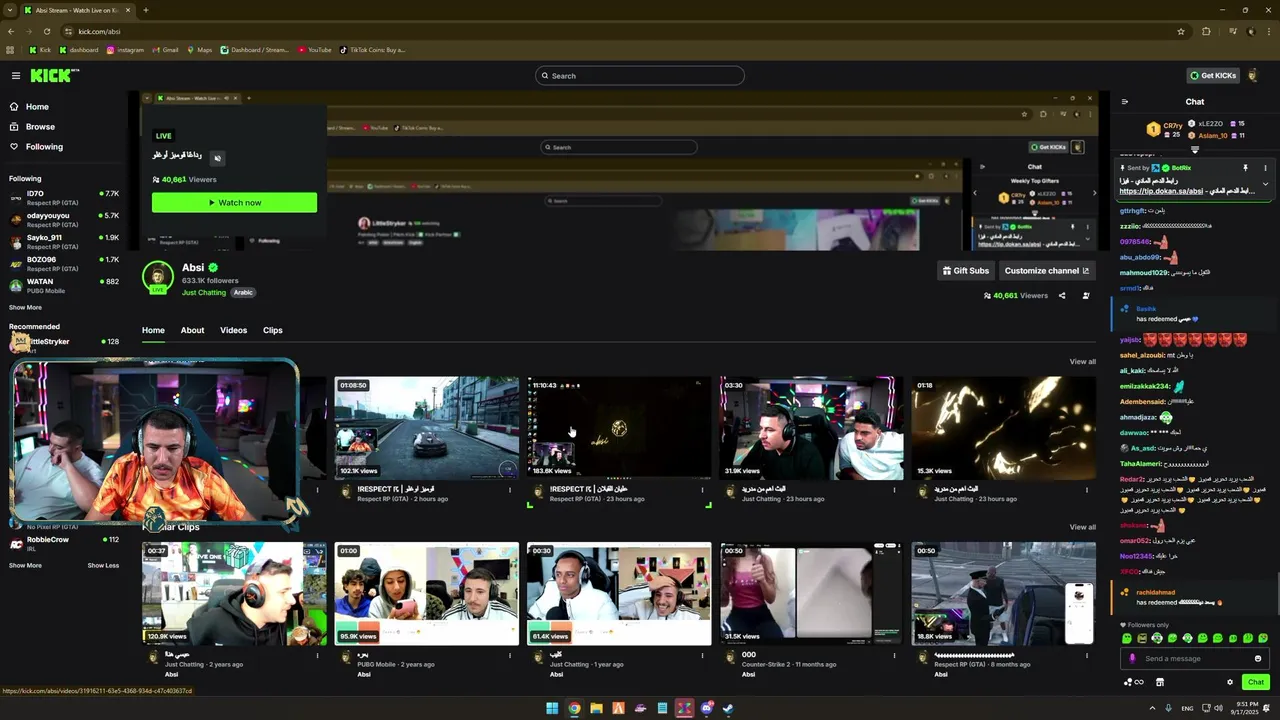The height and width of the screenshot is (720, 1280).
Task: Play the 120.9K views clip thumbnail
Action: click(x=234, y=594)
